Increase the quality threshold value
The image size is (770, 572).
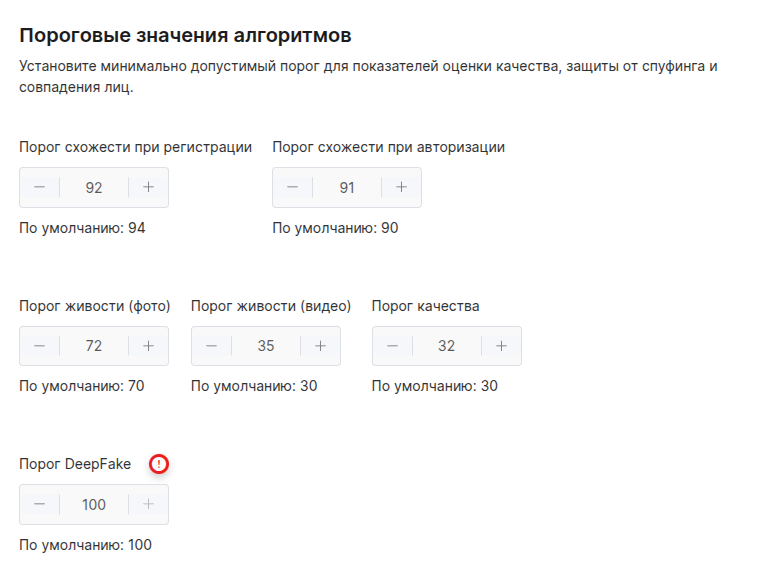[501, 346]
